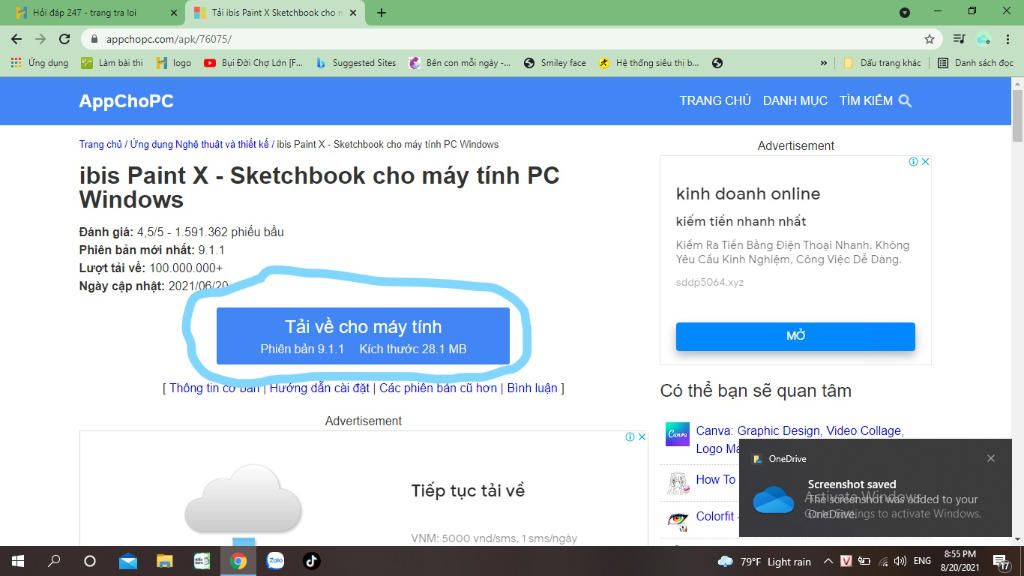Screen dimensions: 1024x576
Task: Open Windows taskbar search
Action: 54,561
